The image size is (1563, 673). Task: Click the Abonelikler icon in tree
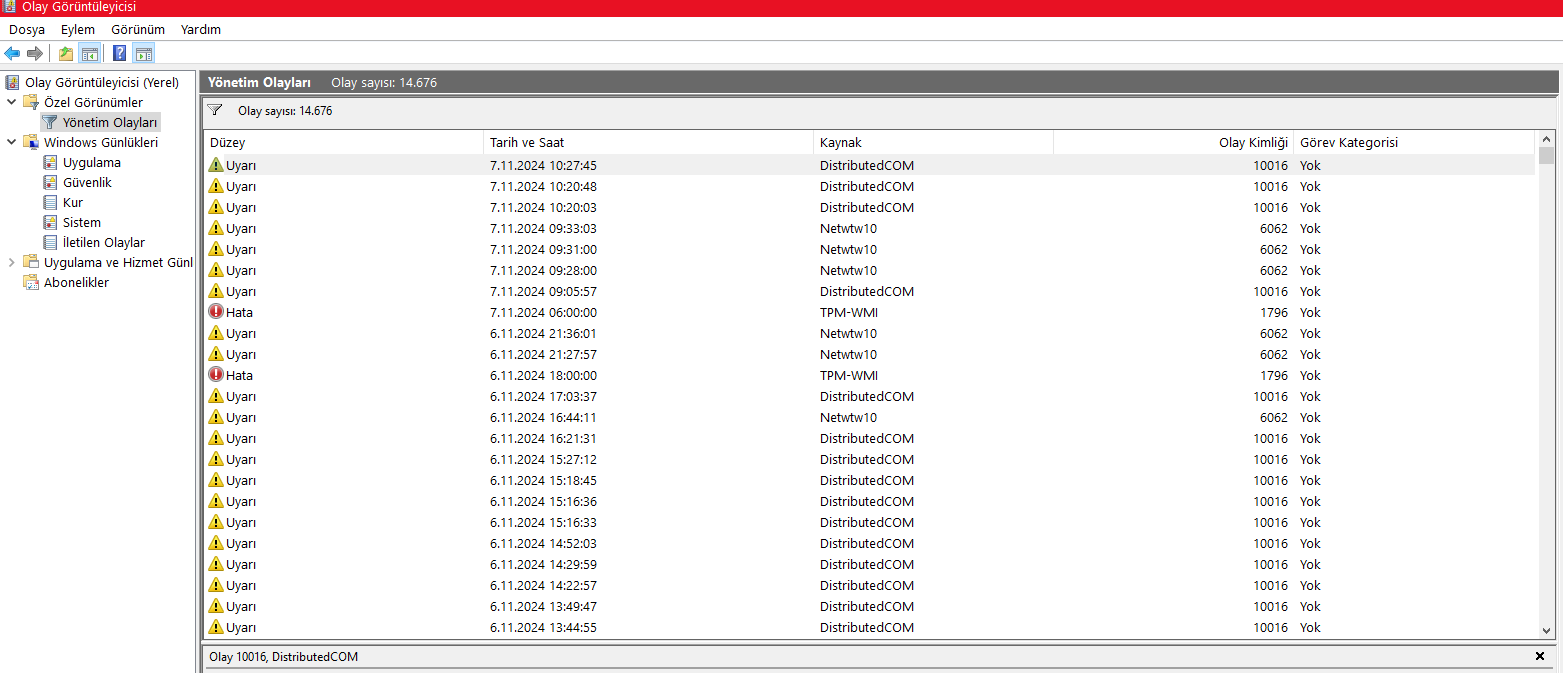click(x=32, y=282)
